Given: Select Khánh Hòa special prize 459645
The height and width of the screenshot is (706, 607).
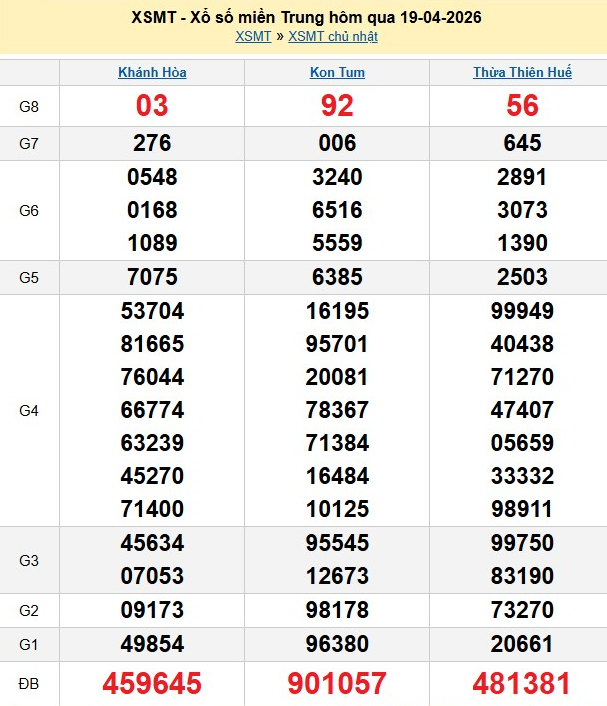Looking at the screenshot, I should tap(152, 683).
